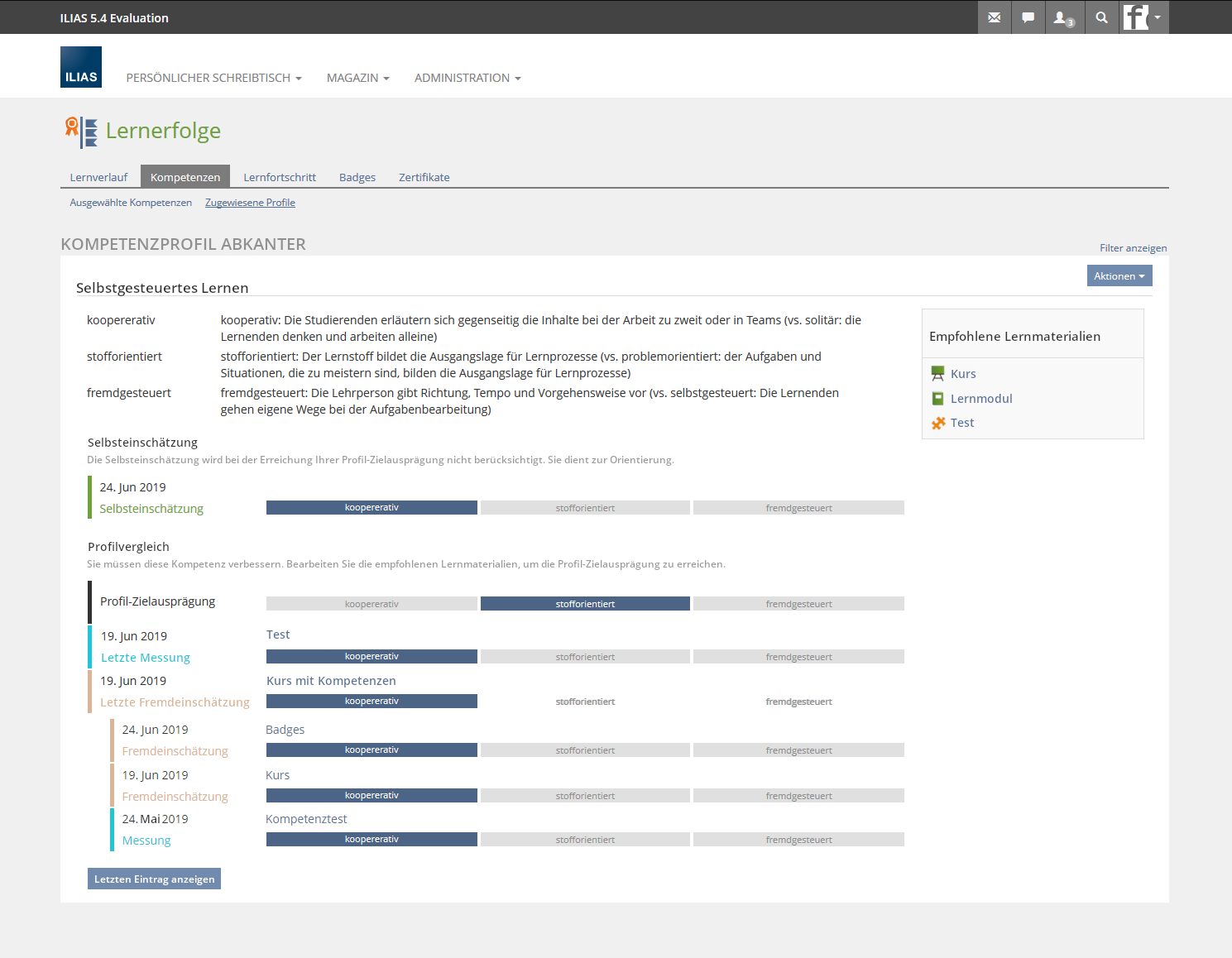
Task: Switch to the Badges tab
Action: point(357,177)
